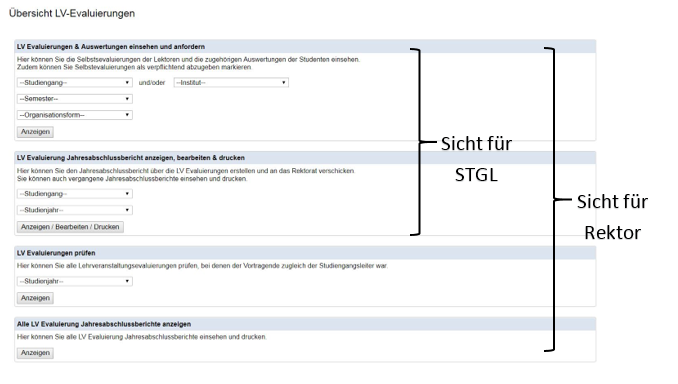Click the Sicht für STGL annotation label
678x384 pixels.
(476, 159)
